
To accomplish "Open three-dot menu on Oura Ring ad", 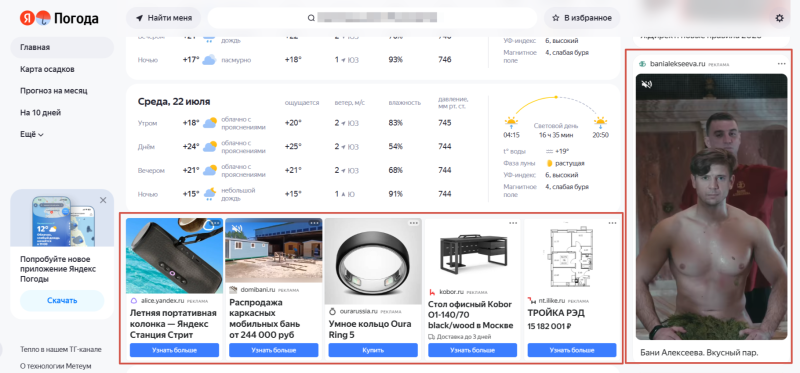I will click(x=413, y=223).
